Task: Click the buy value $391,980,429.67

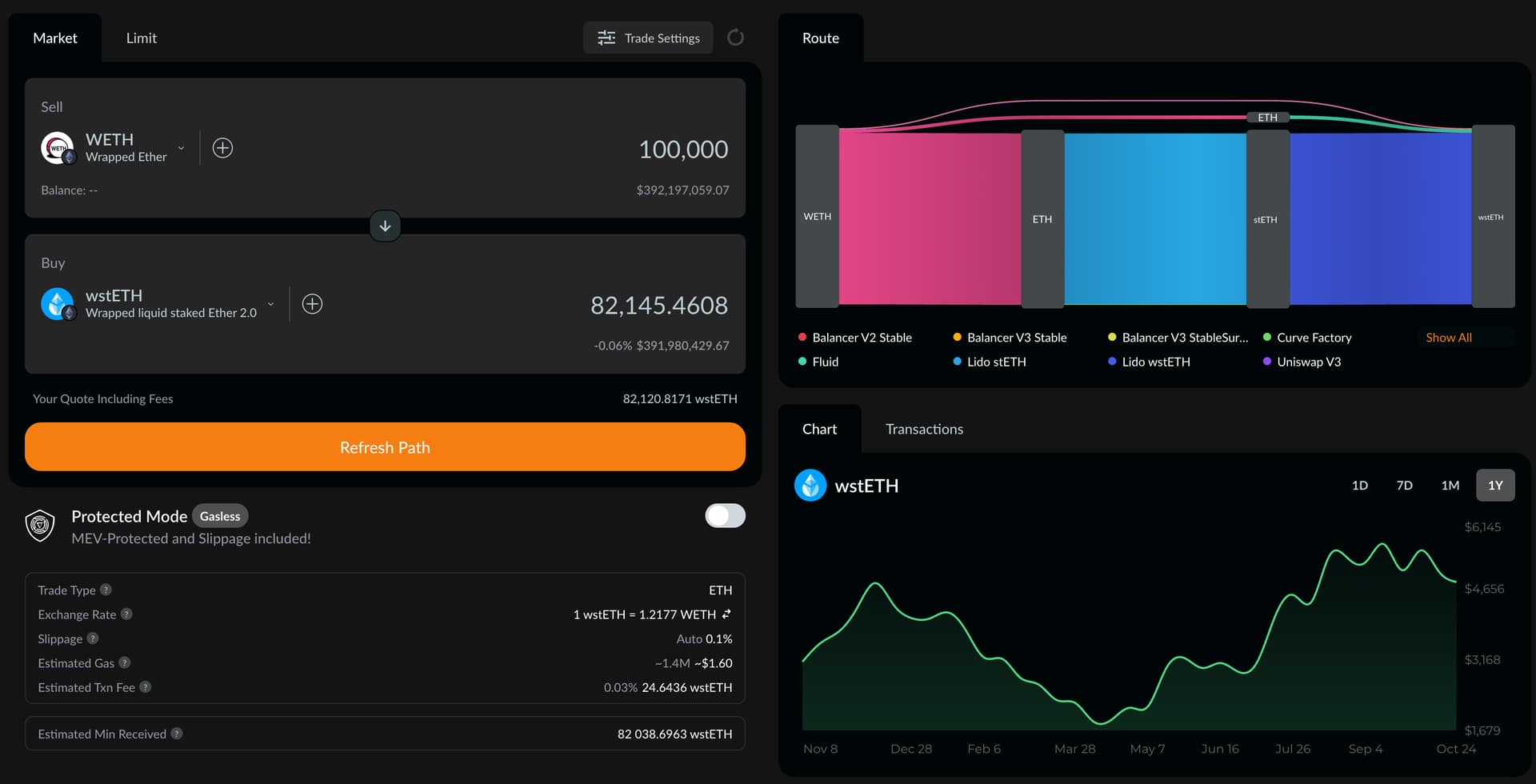Action: tap(682, 346)
